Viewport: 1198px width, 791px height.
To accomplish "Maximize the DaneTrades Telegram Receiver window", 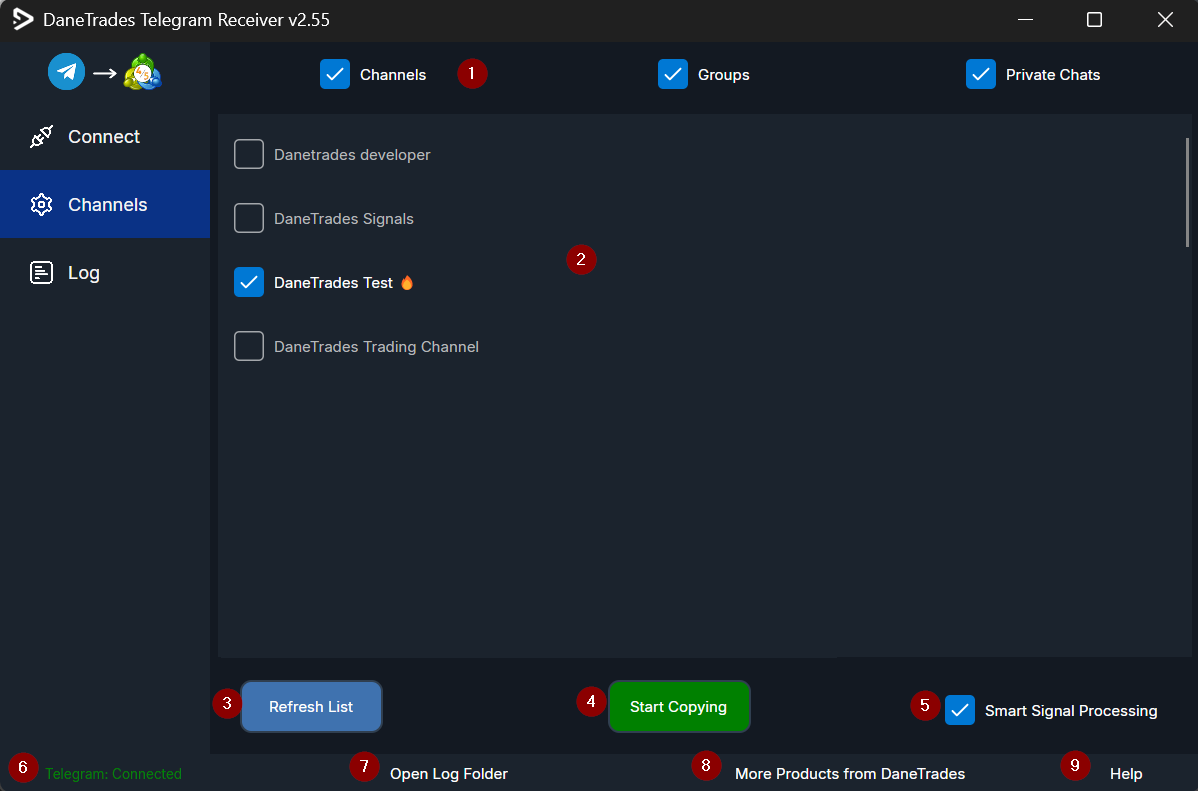I will click(1094, 20).
